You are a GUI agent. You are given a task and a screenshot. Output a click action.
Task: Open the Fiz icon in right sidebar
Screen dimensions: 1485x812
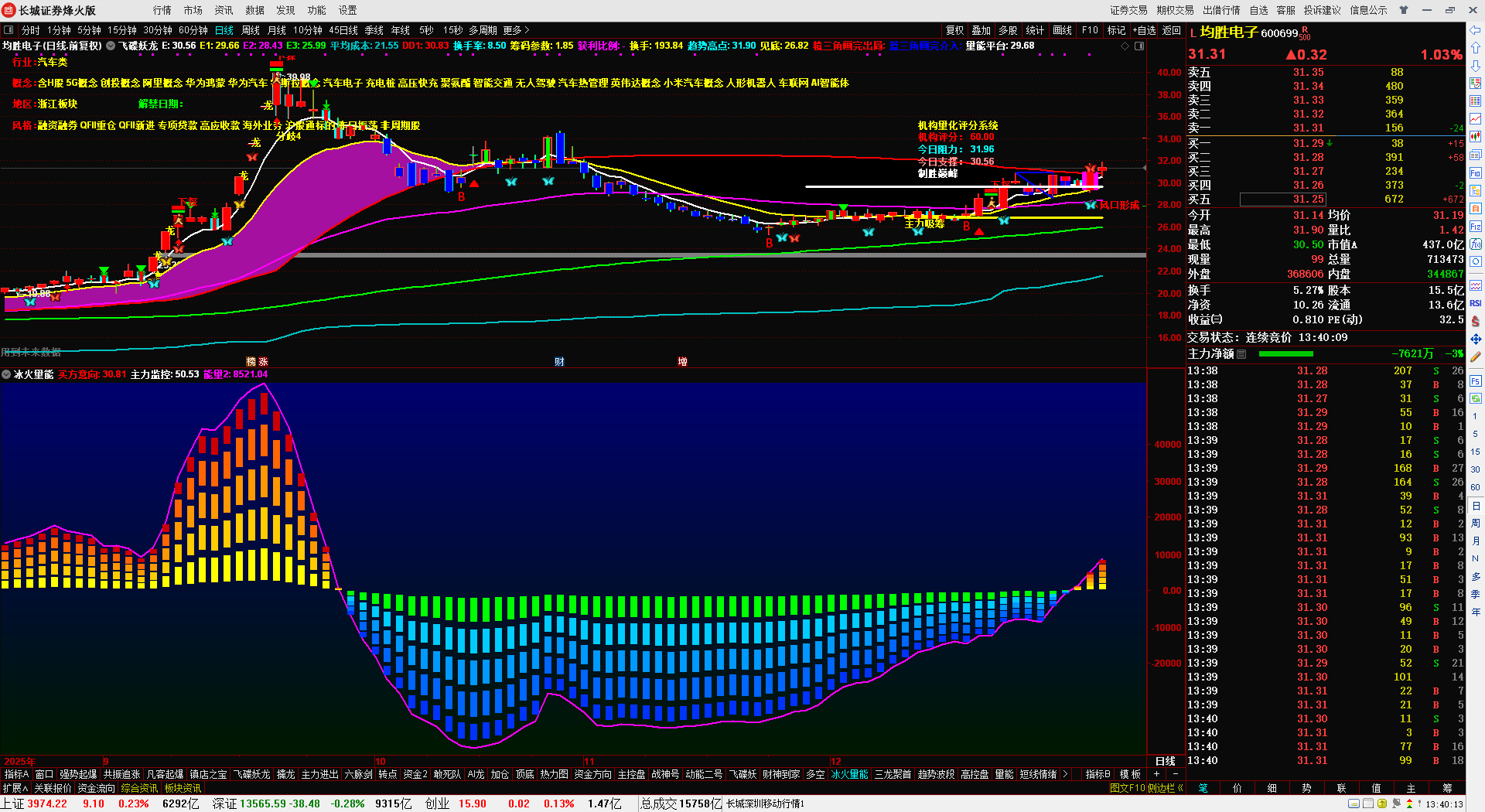tap(1476, 227)
